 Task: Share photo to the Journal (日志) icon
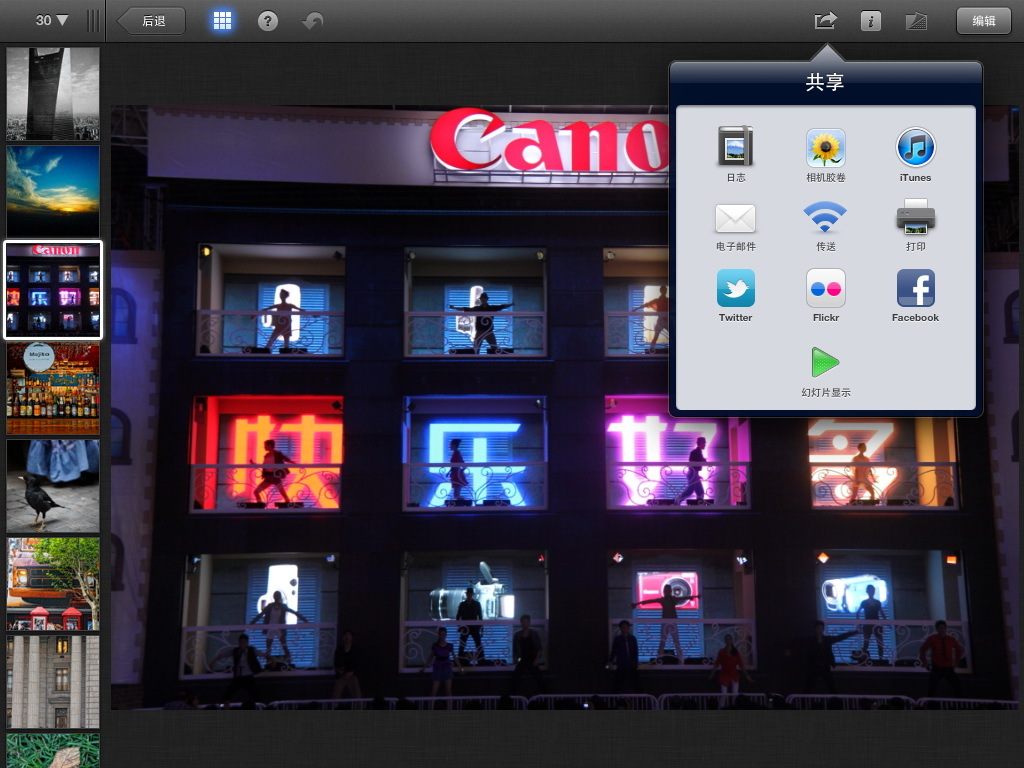click(x=735, y=148)
